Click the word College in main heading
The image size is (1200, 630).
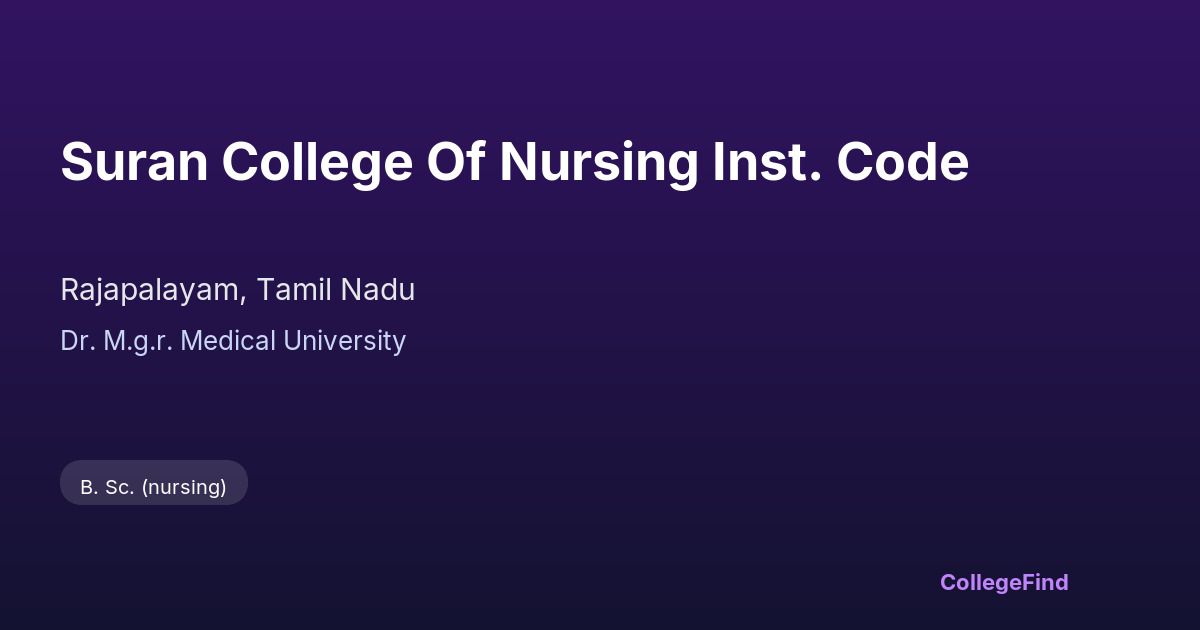point(317,162)
